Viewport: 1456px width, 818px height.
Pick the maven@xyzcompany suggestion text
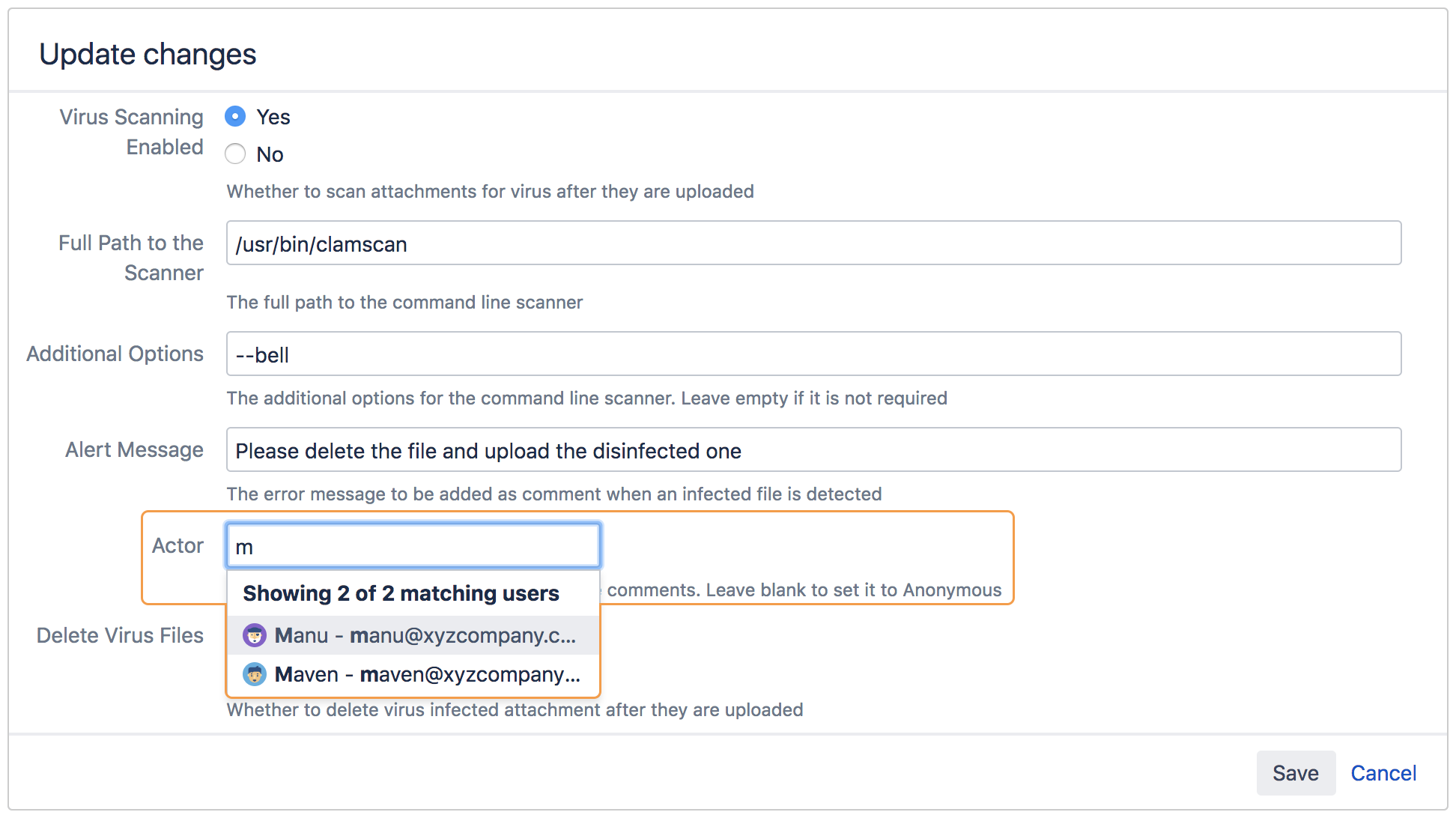coord(428,674)
